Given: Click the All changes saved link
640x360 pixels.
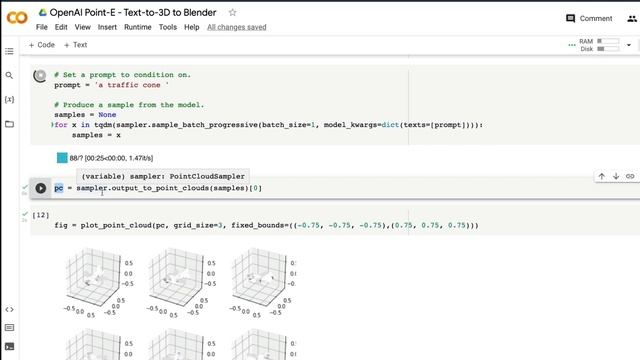Looking at the screenshot, I should click(x=236, y=27).
